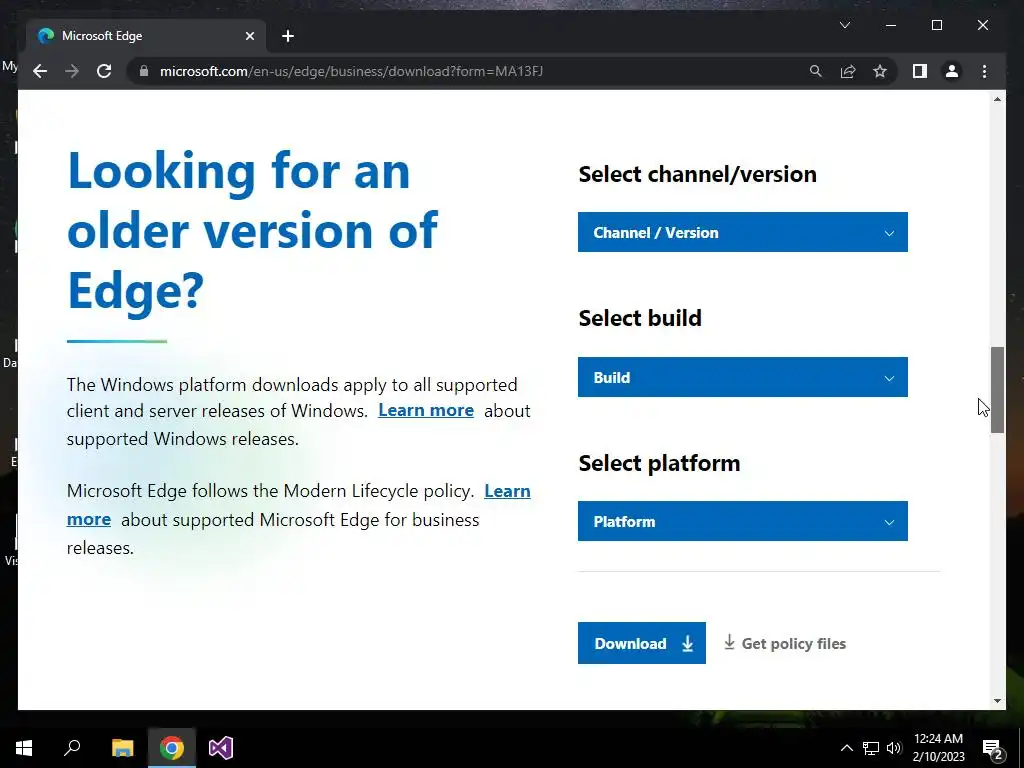
Task: Click the scrollbar down arrow
Action: (997, 701)
